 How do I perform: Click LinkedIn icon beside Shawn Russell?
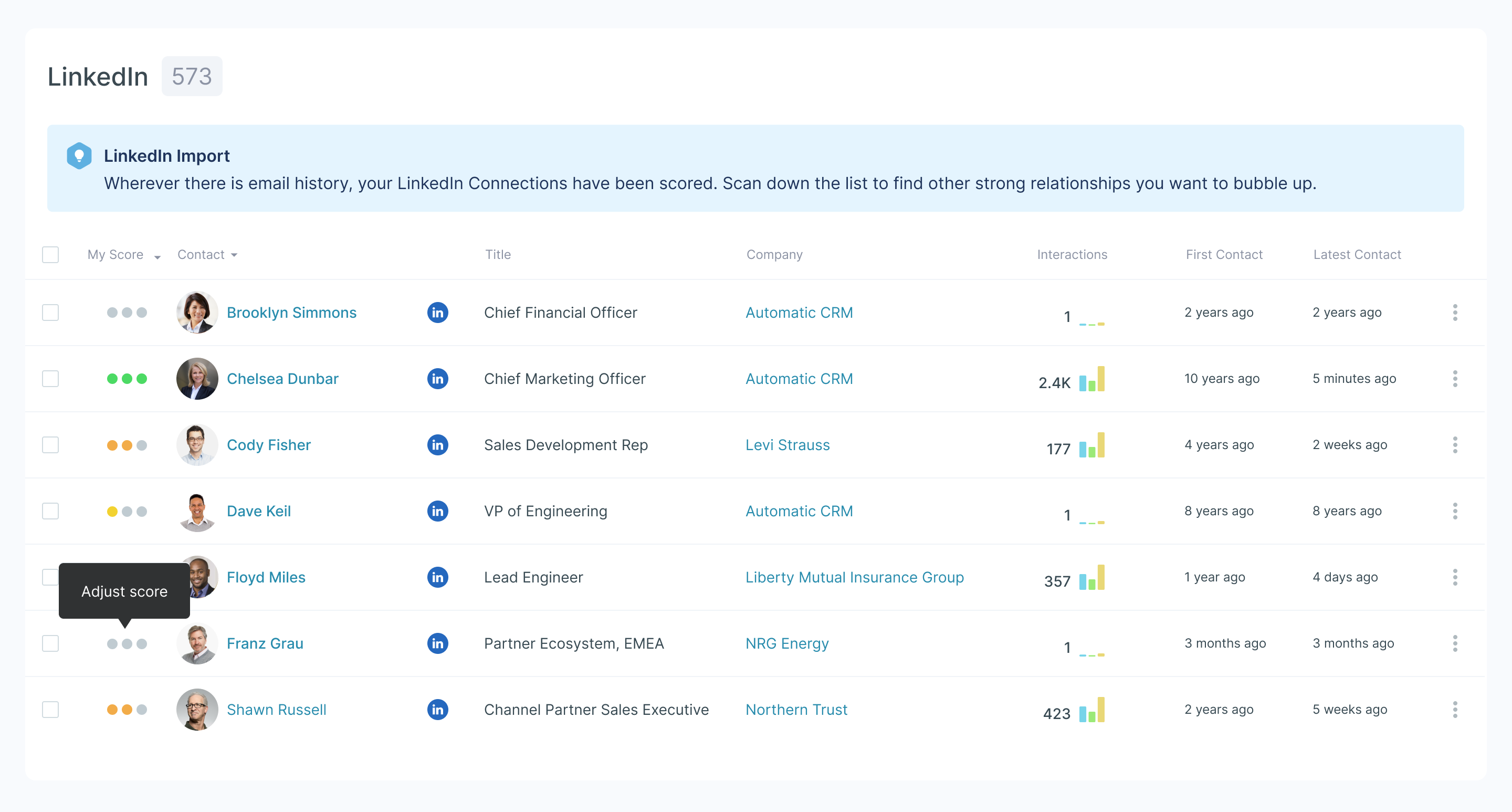[437, 709]
